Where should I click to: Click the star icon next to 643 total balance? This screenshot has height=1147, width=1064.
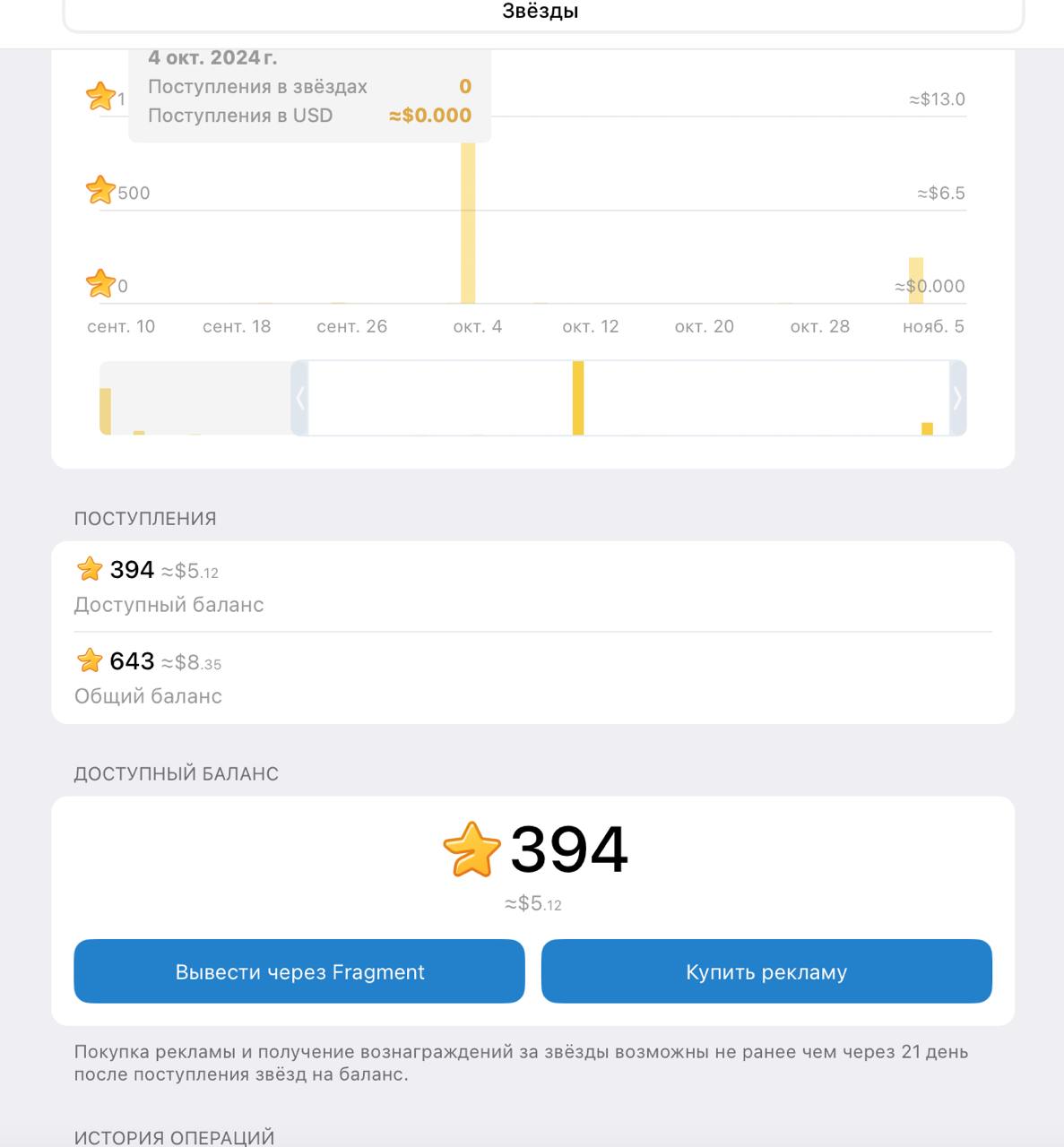[x=90, y=660]
